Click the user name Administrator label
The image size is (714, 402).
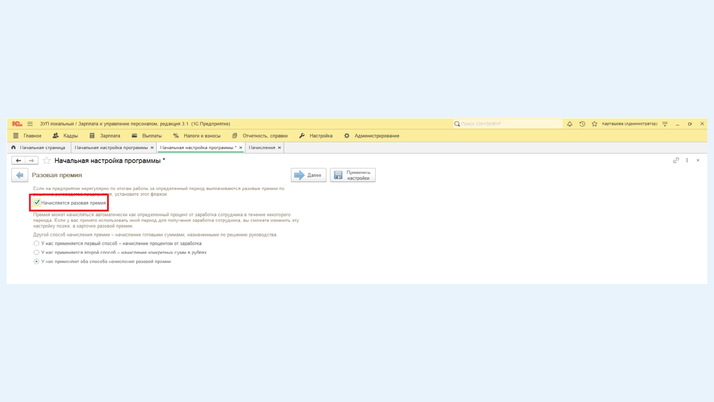coord(630,124)
